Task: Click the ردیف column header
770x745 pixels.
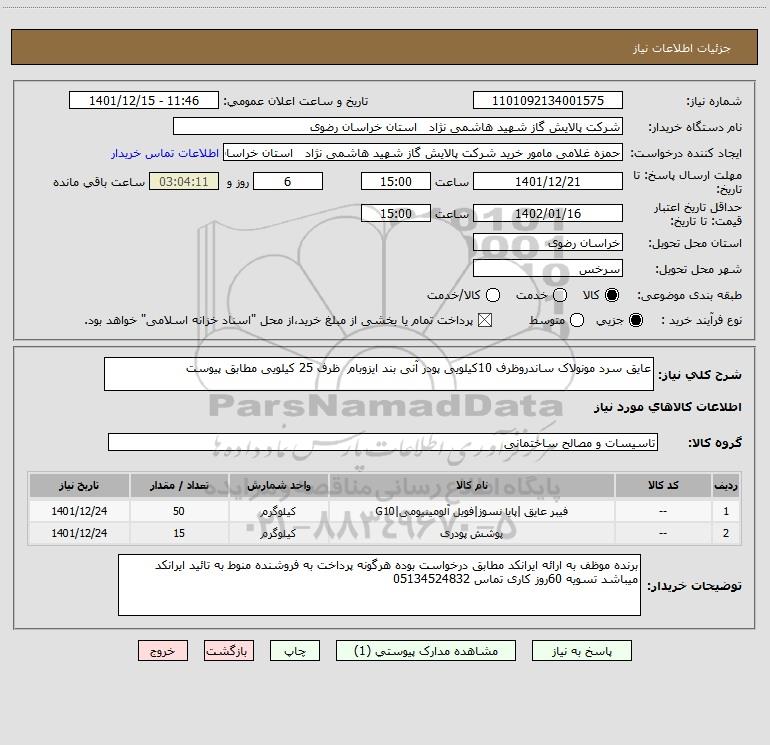Action: tap(726, 485)
